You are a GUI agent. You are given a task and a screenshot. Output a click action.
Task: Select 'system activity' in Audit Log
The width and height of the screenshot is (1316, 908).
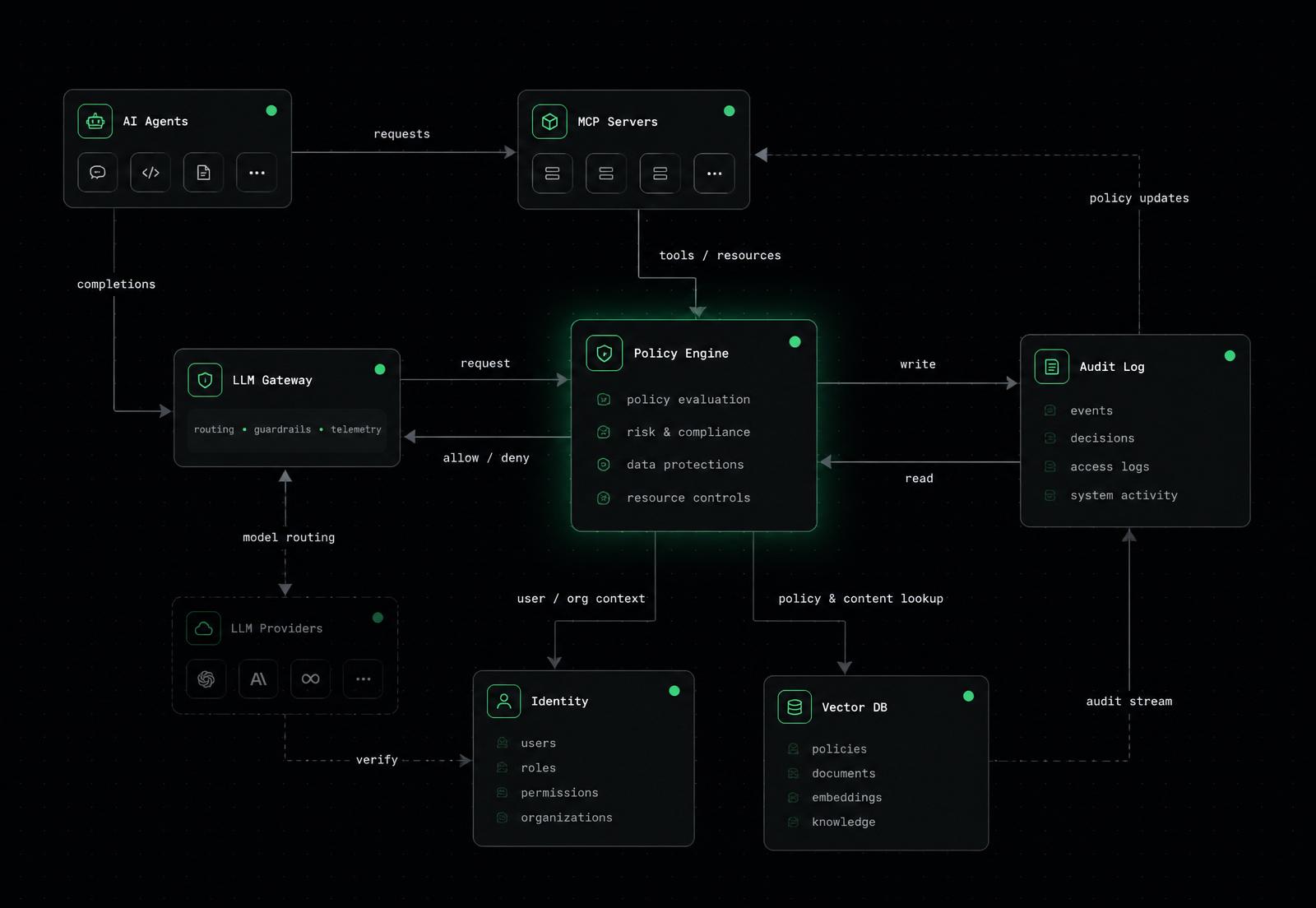point(1124,495)
